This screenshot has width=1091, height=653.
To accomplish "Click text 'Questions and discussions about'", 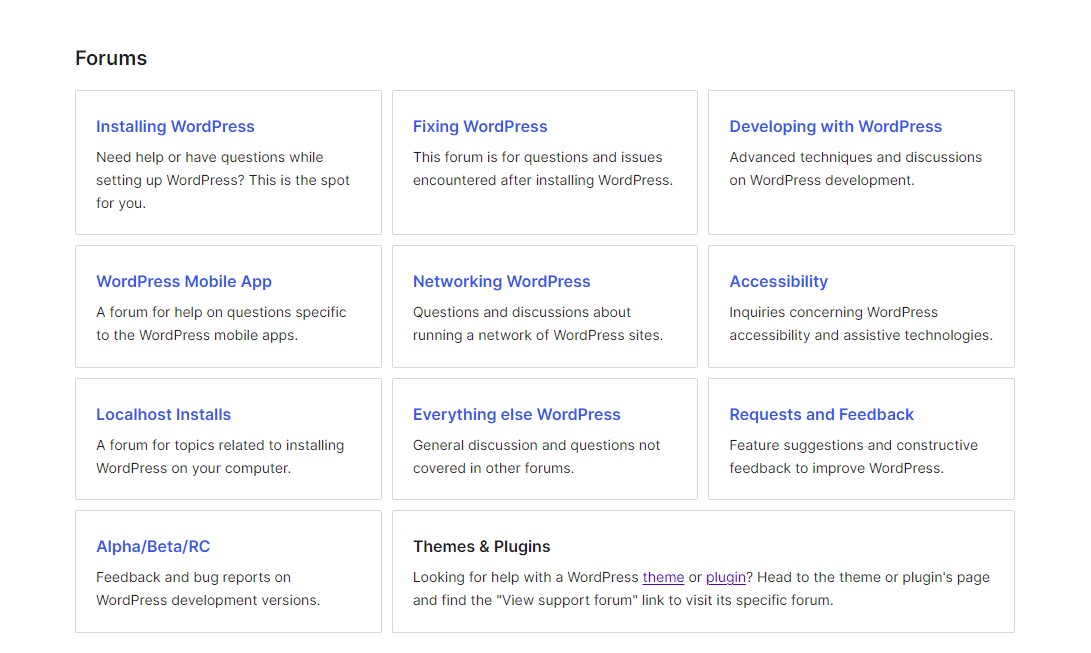I will point(522,312).
